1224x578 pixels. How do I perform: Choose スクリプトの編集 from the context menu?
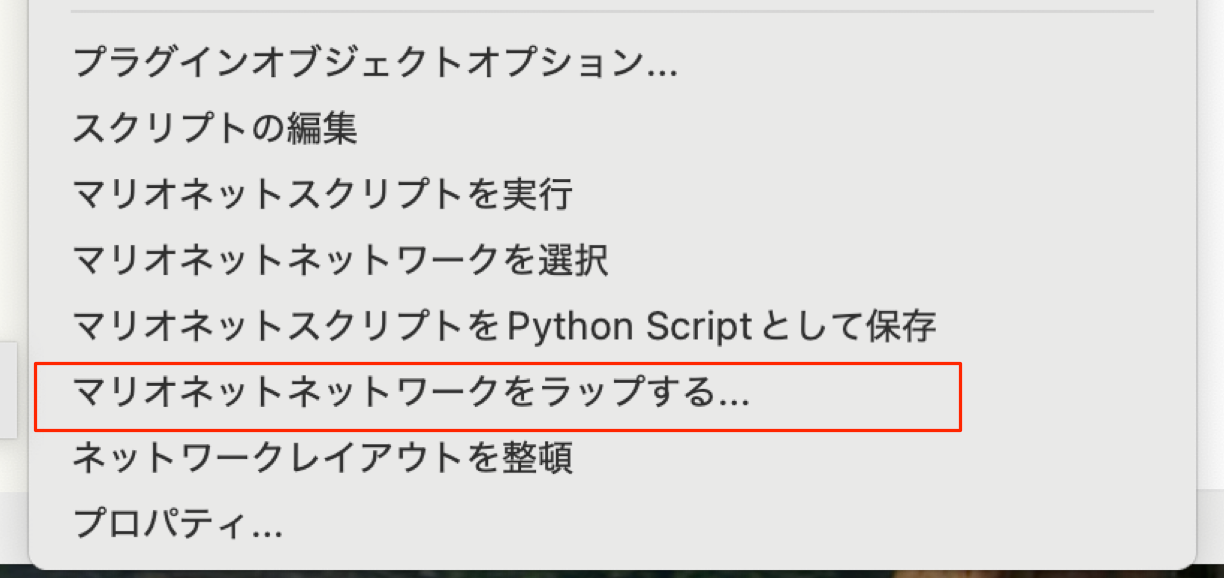pyautogui.click(x=215, y=129)
